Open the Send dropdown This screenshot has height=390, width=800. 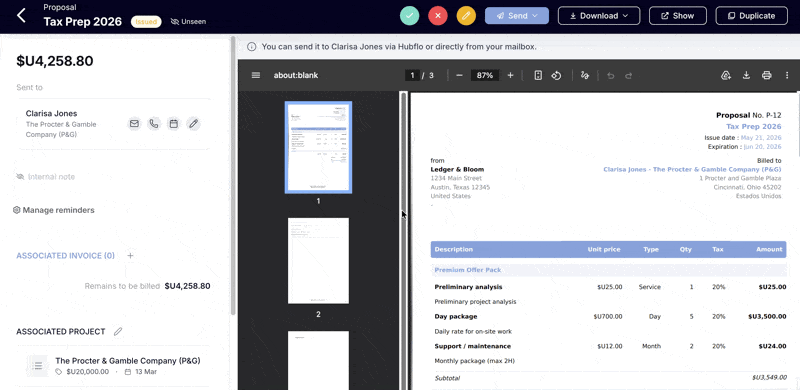[x=517, y=16]
